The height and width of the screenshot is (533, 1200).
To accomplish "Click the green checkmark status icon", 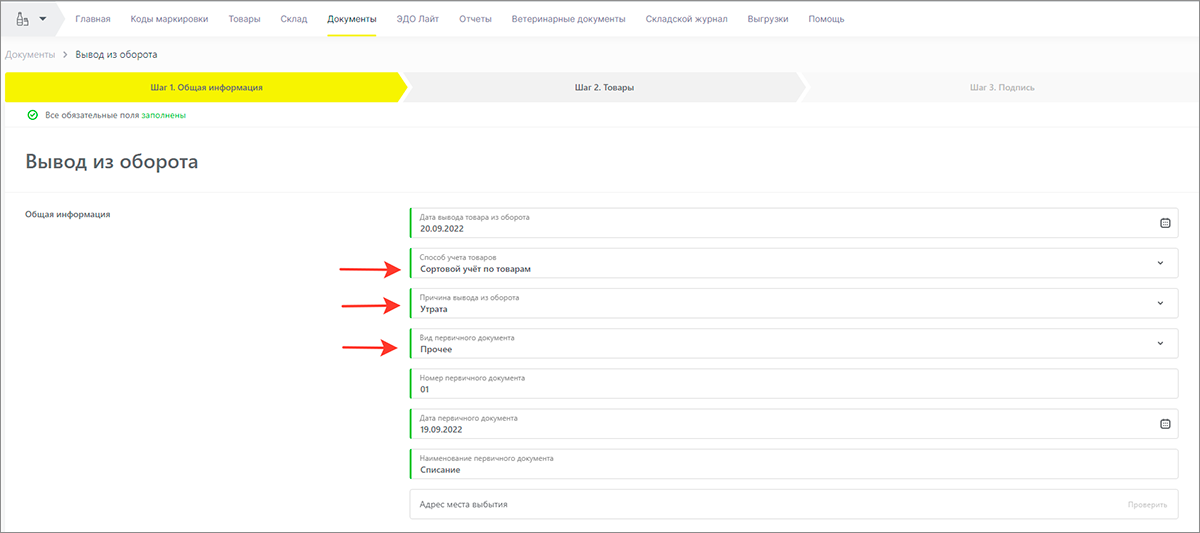I will 33,115.
